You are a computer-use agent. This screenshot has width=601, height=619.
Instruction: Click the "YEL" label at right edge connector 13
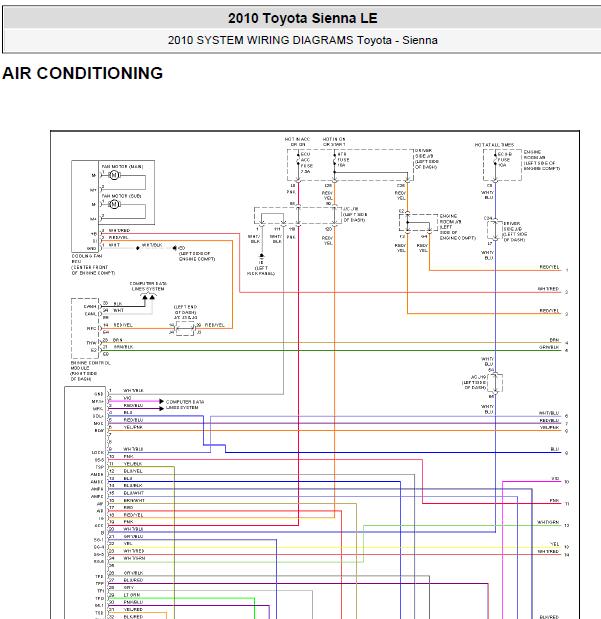(x=555, y=544)
